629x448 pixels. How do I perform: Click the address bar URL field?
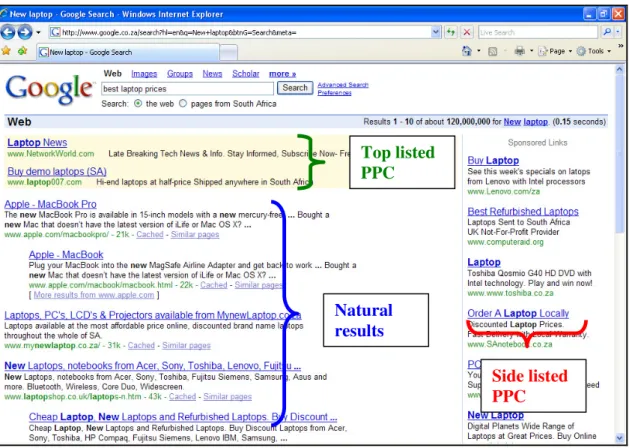240,32
